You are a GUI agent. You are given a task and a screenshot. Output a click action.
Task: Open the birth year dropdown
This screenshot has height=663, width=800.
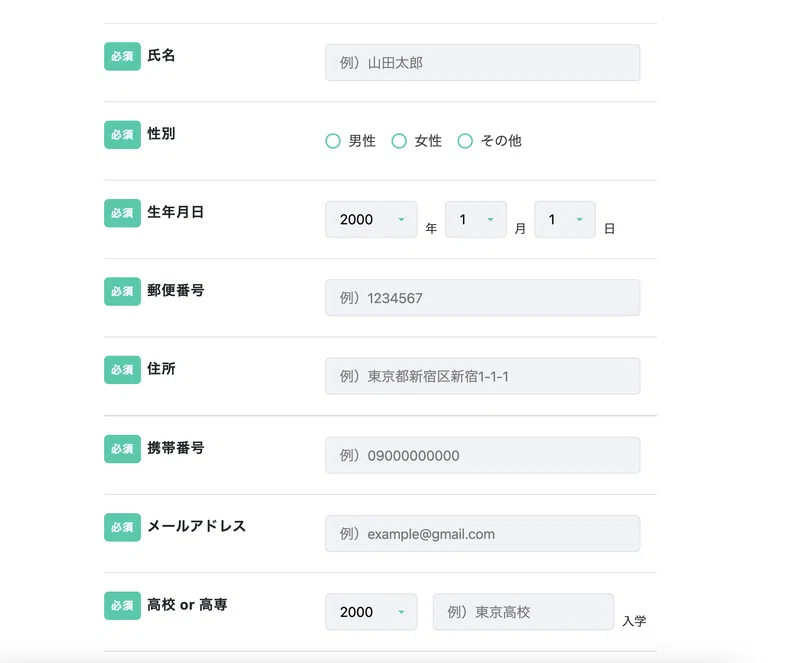pos(371,220)
